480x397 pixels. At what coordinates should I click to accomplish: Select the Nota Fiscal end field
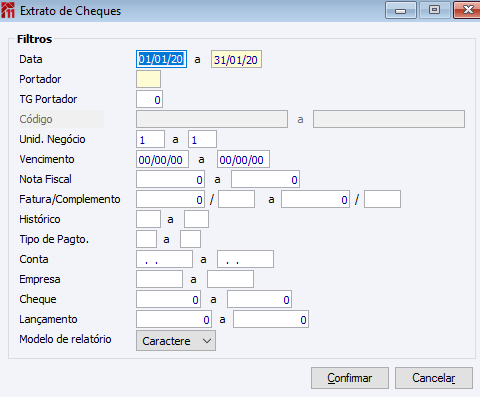click(265, 179)
